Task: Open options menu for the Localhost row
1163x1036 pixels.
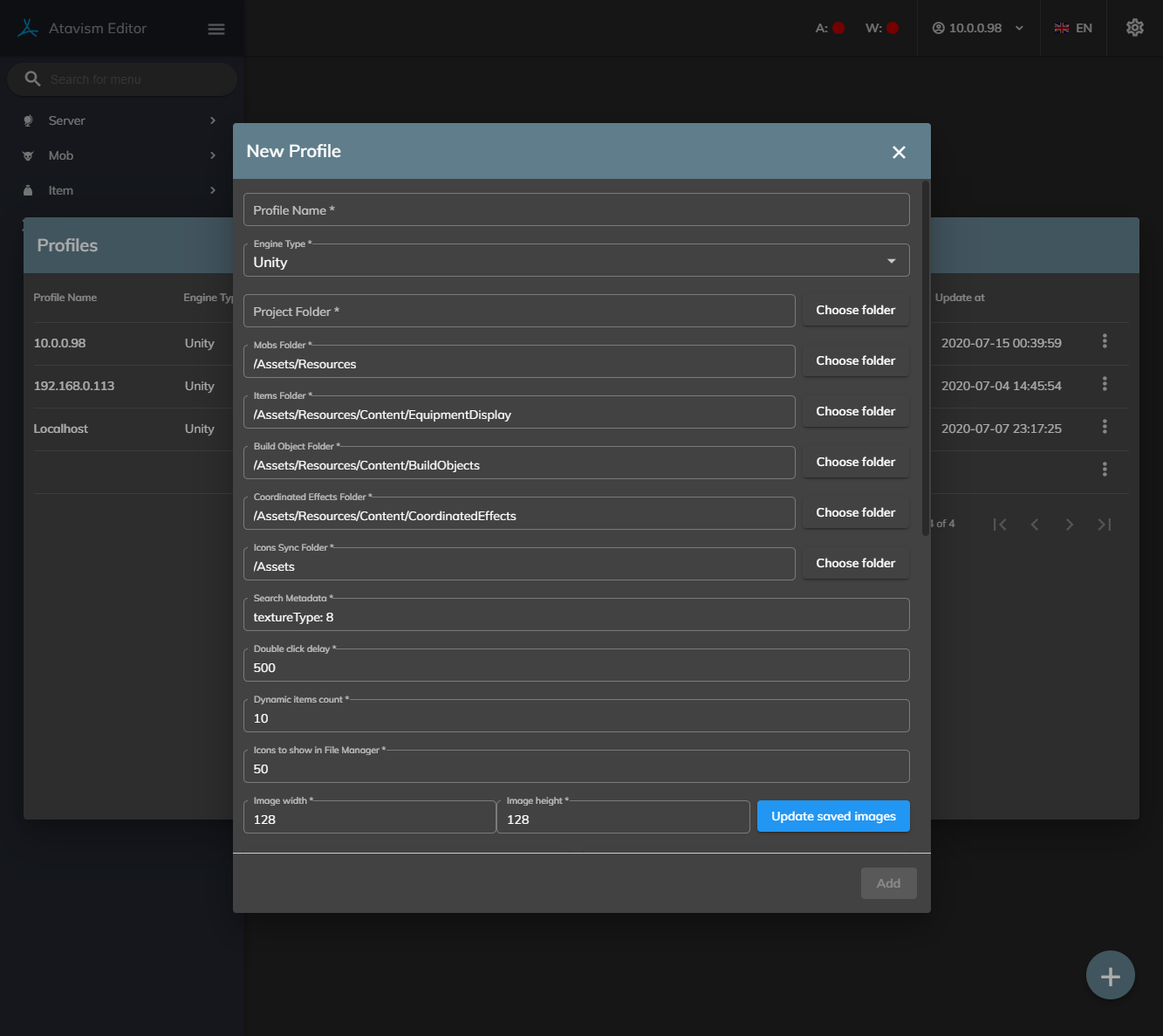Action: tap(1105, 427)
